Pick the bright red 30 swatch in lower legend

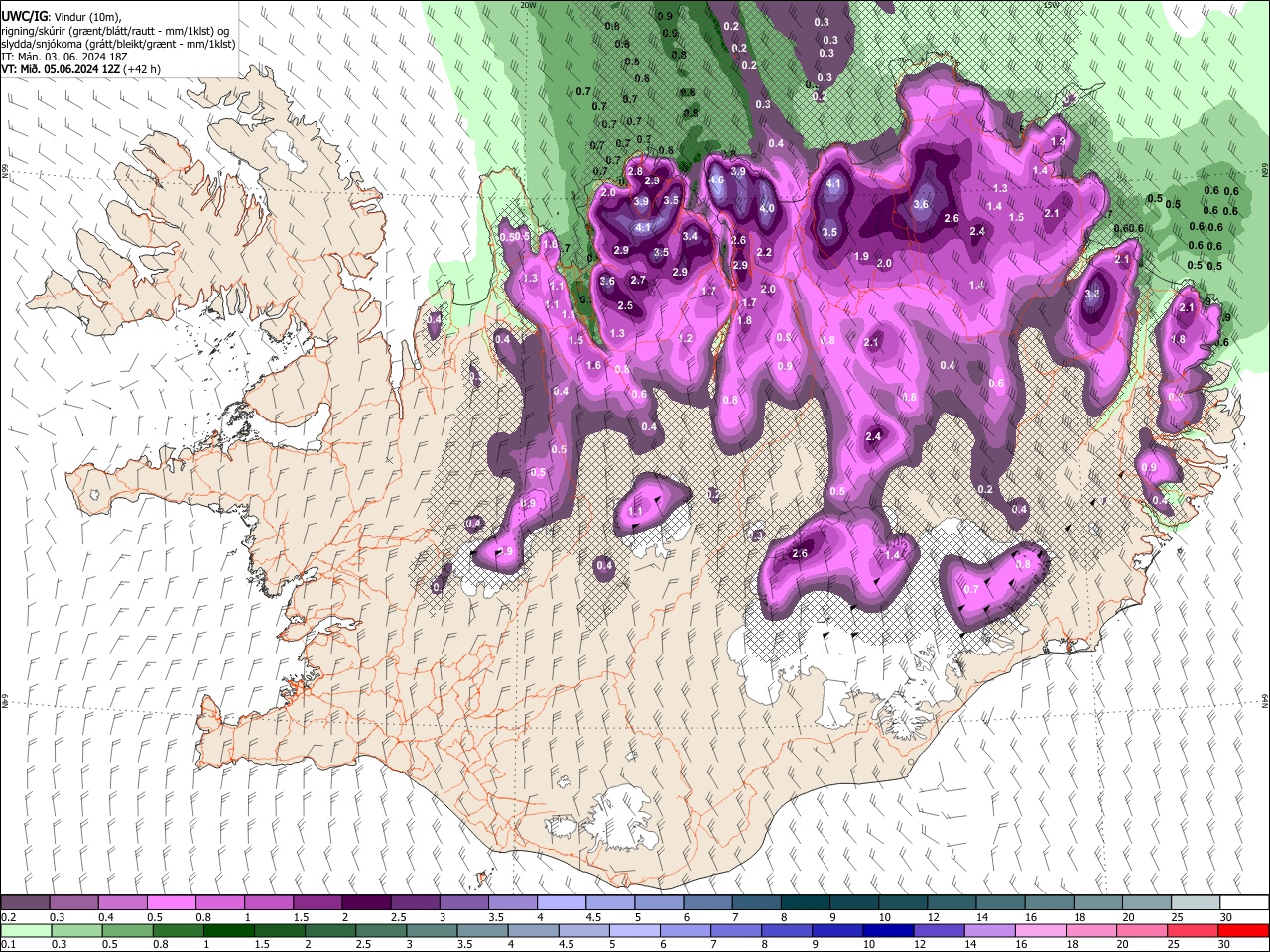1242,931
